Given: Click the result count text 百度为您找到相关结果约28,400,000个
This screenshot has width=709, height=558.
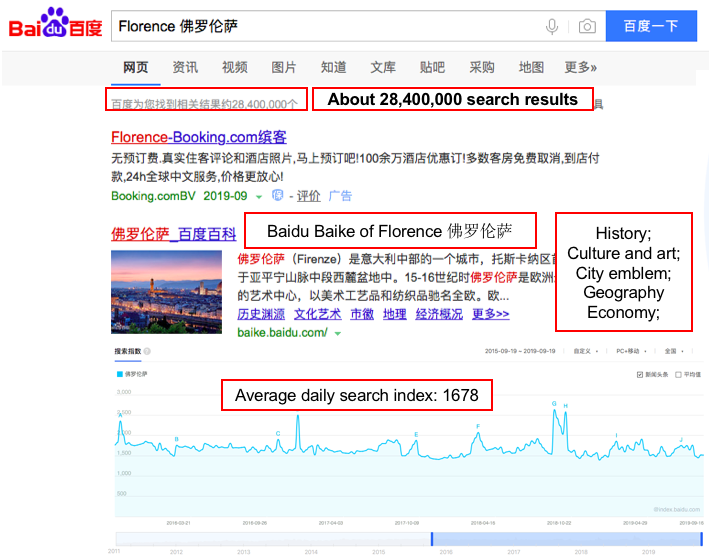Looking at the screenshot, I should click(204, 104).
